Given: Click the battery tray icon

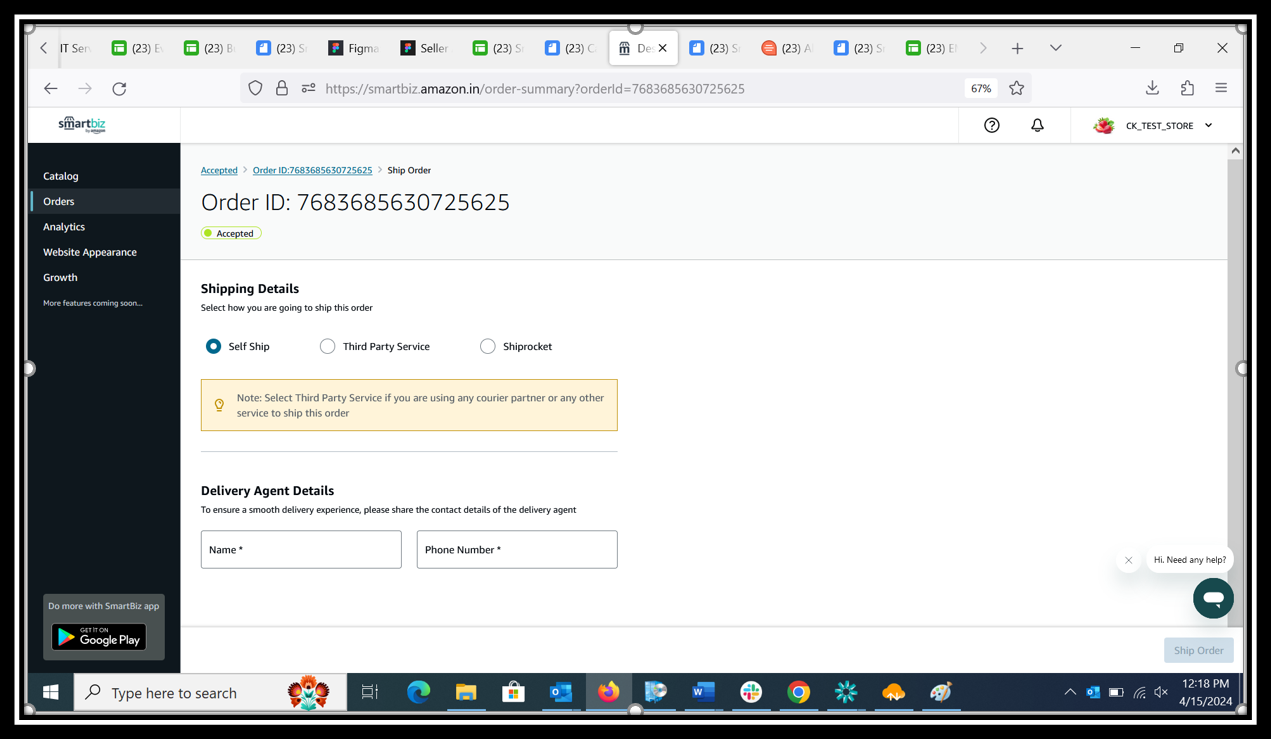Looking at the screenshot, I should tap(1116, 692).
